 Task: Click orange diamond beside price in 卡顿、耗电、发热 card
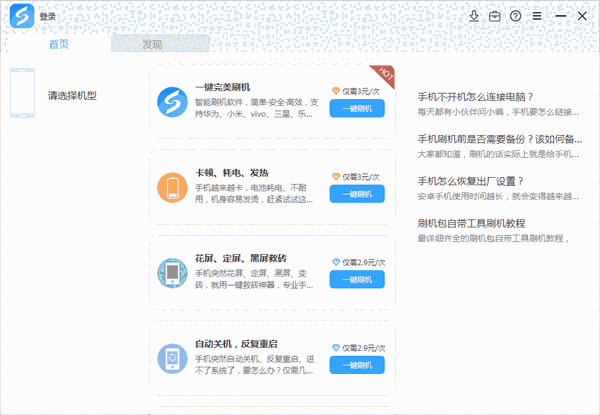336,177
